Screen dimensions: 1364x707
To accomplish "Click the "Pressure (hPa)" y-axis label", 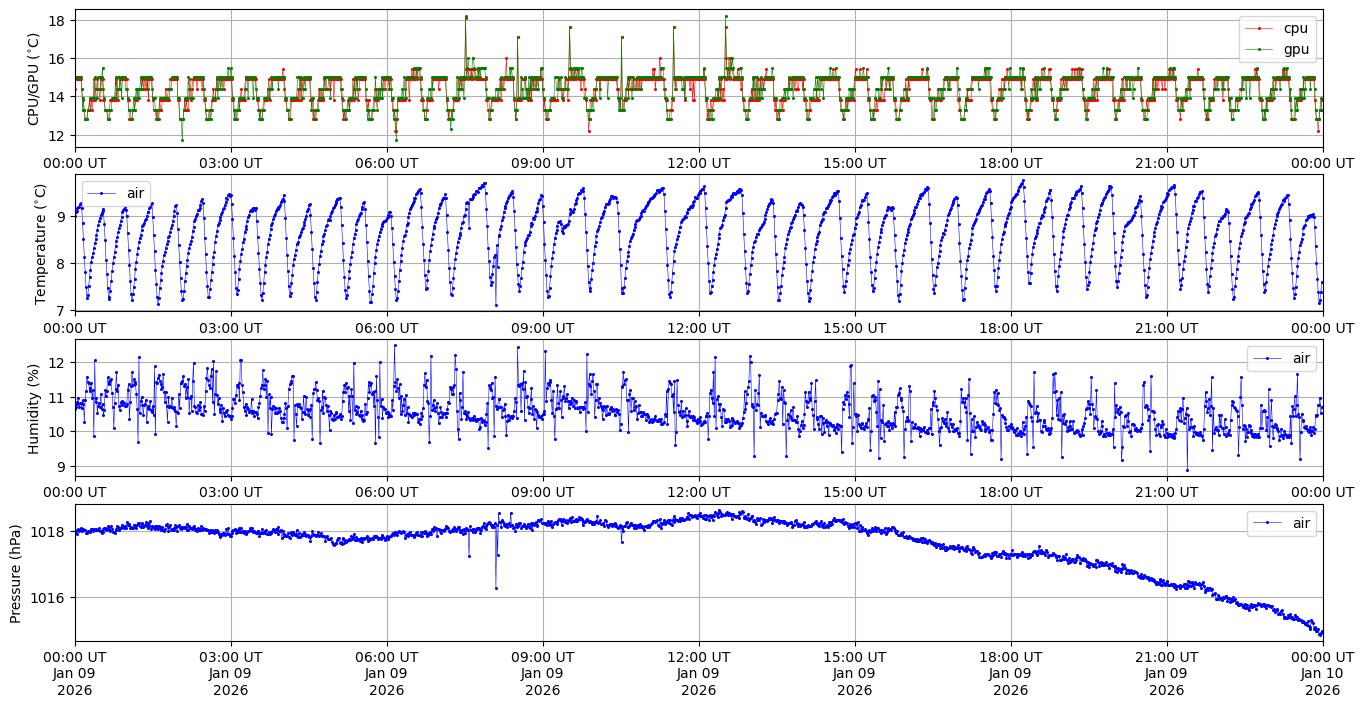I will [x=16, y=573].
